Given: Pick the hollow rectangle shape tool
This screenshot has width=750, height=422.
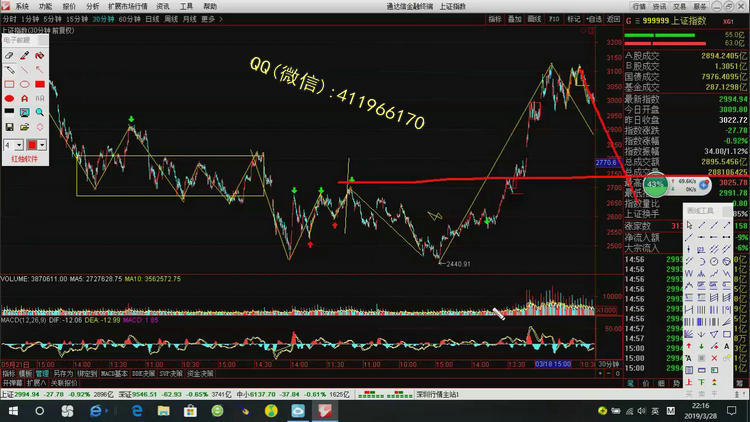Looking at the screenshot, I should (9, 84).
